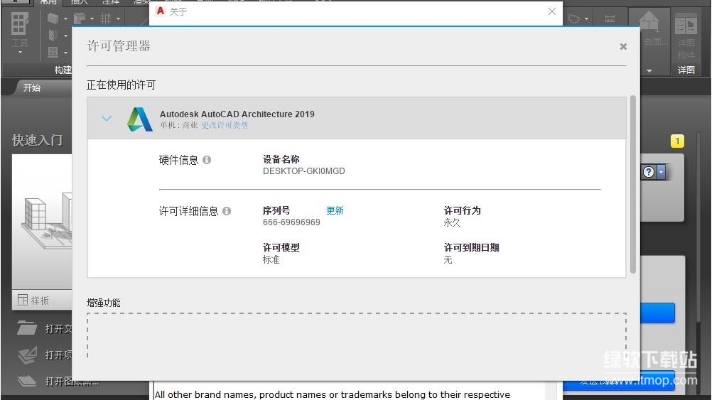The width and height of the screenshot is (712, 400).
Task: Click the Autodesk AutoCAD Architecture logo icon
Action: pyautogui.click(x=139, y=119)
